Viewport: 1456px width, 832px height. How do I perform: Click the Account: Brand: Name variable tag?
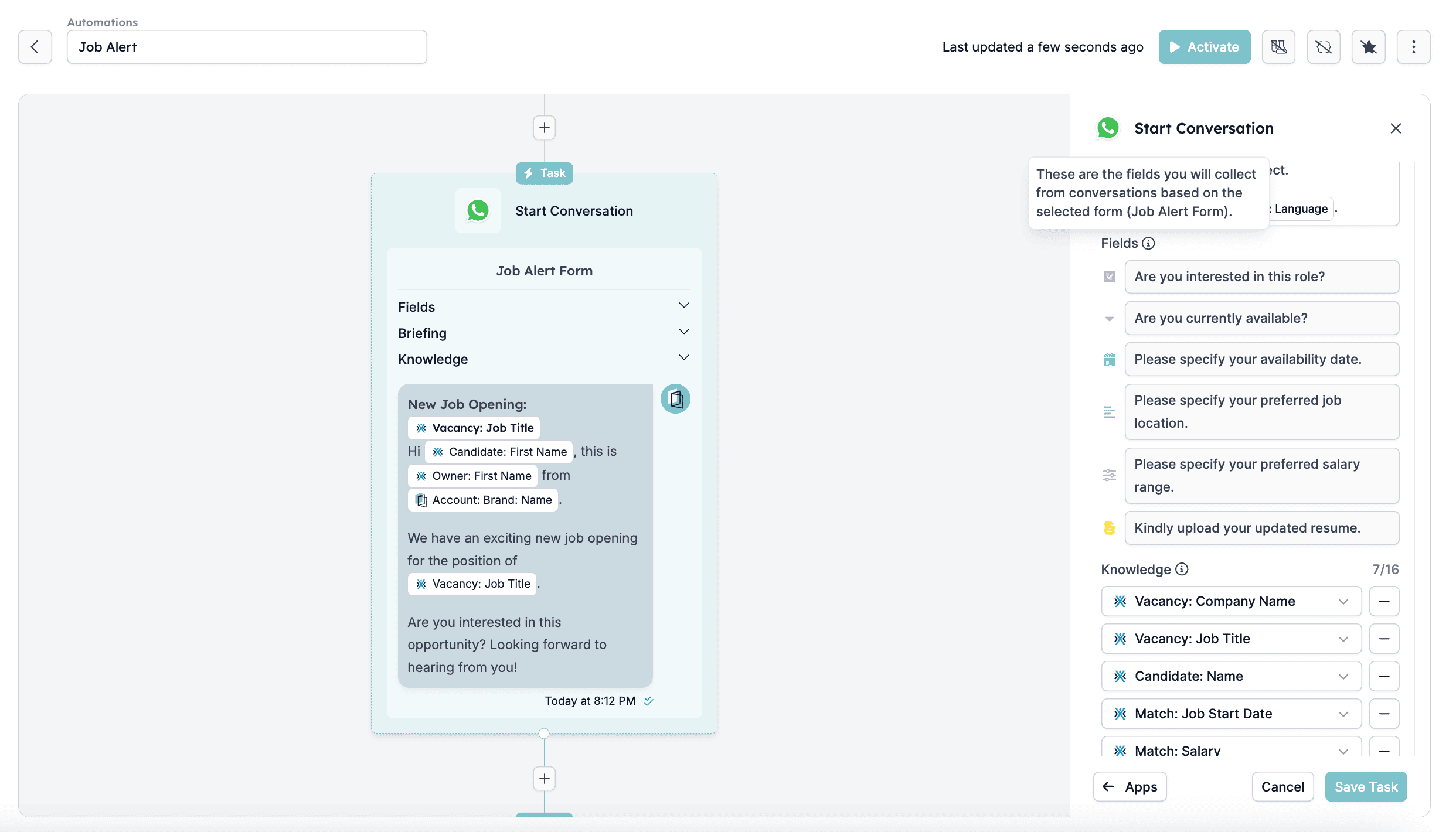(x=483, y=500)
